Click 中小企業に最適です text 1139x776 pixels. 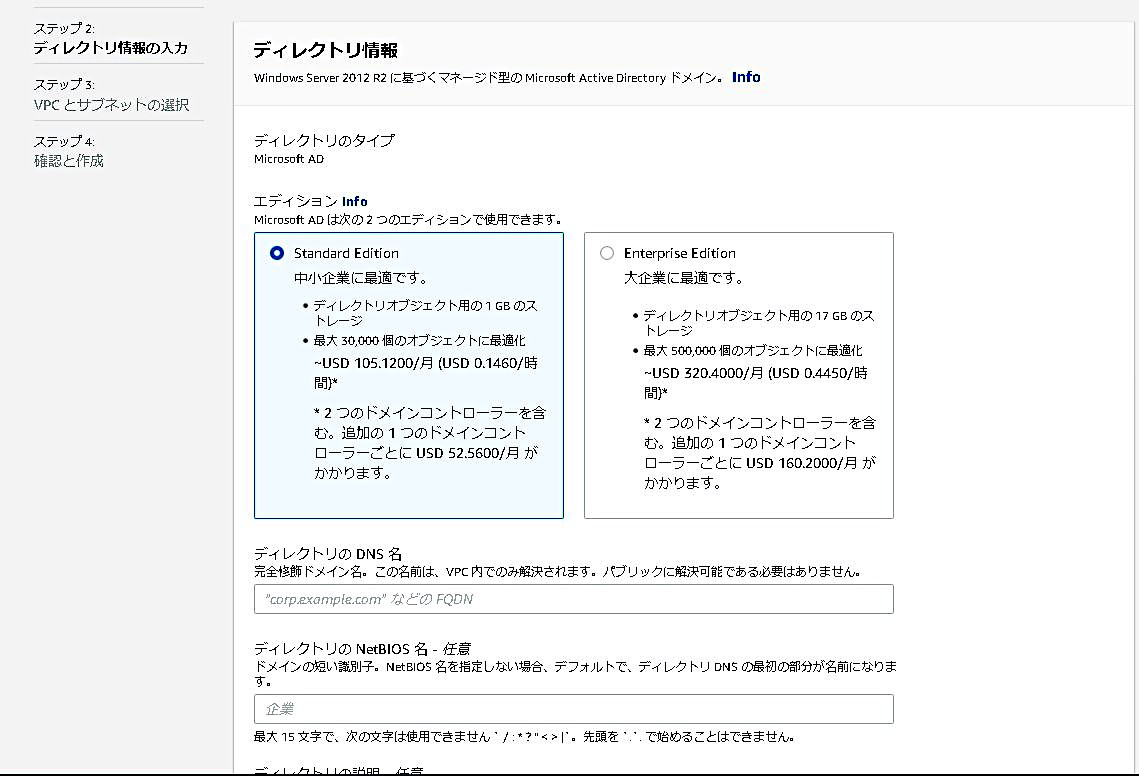point(361,278)
